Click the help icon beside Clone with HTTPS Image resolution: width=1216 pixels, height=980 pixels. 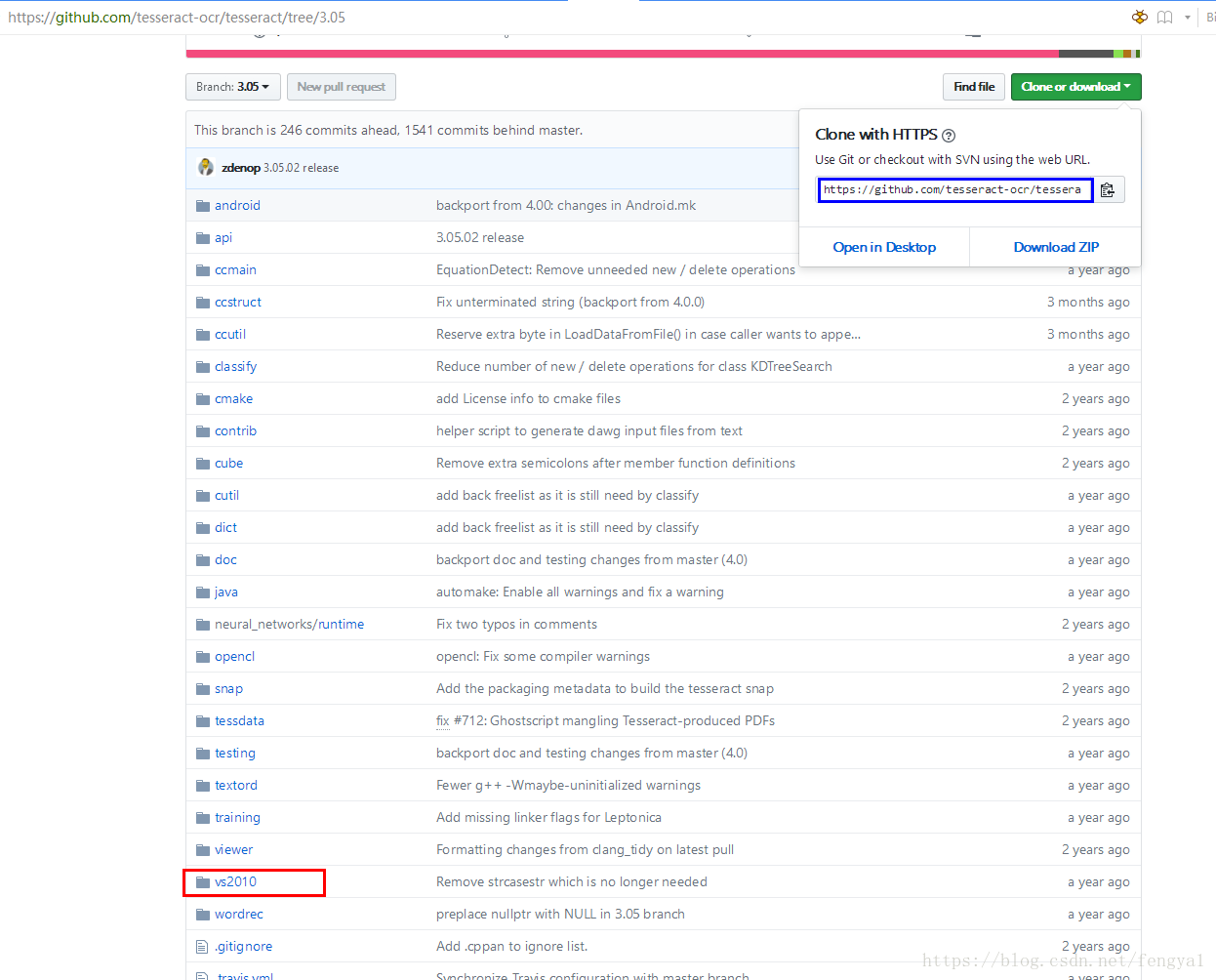pos(949,136)
